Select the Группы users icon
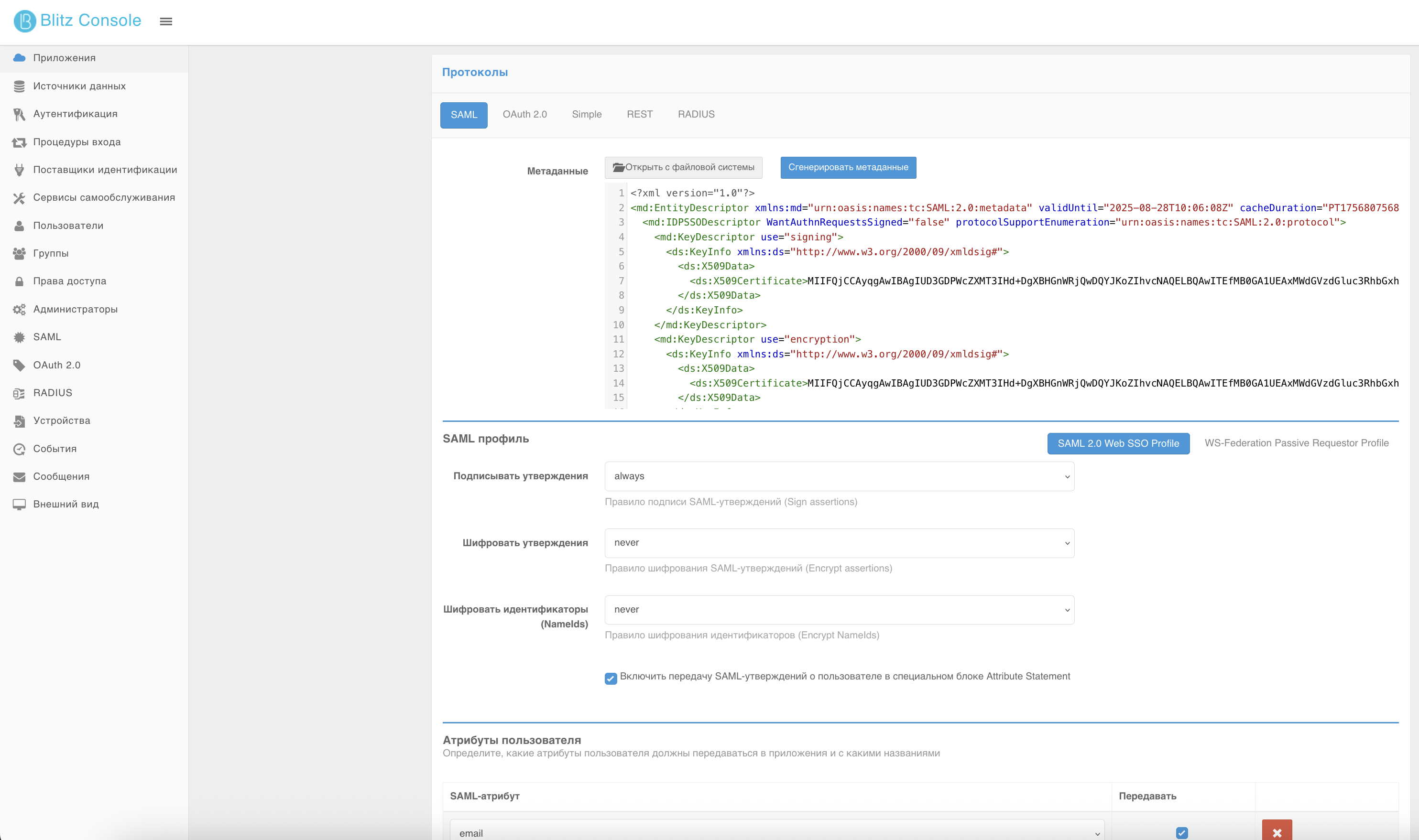Image resolution: width=1419 pixels, height=840 pixels. [x=19, y=254]
